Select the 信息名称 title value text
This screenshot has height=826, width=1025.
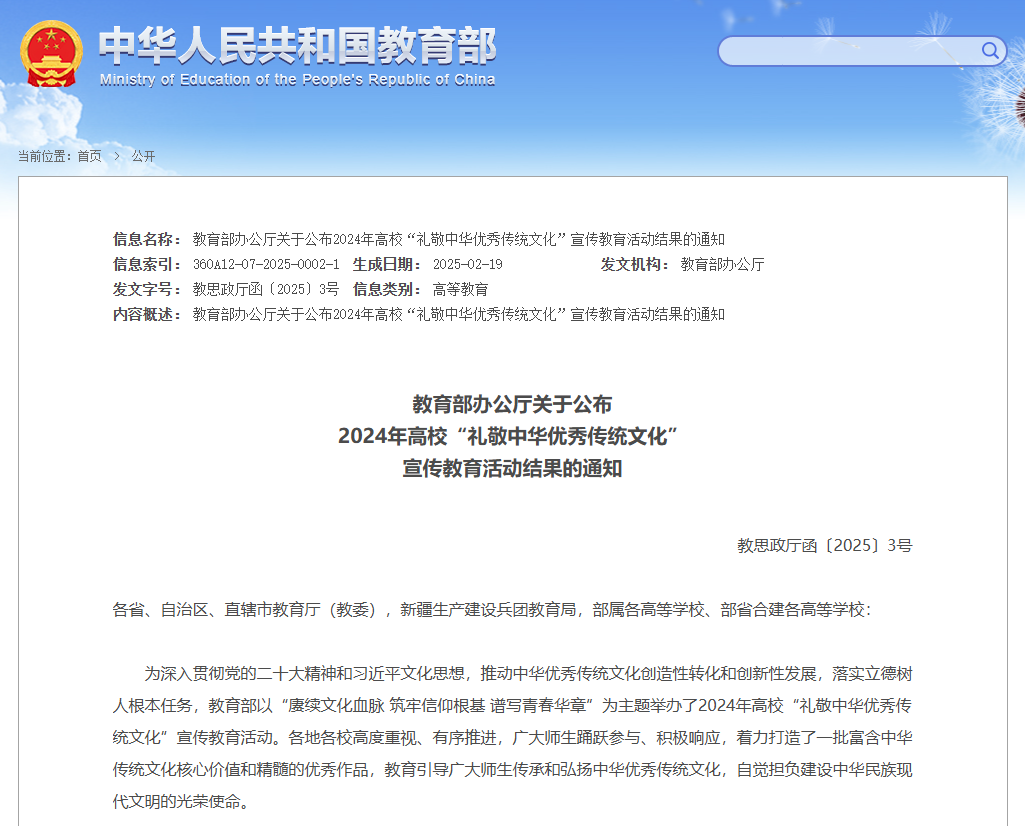click(x=458, y=239)
